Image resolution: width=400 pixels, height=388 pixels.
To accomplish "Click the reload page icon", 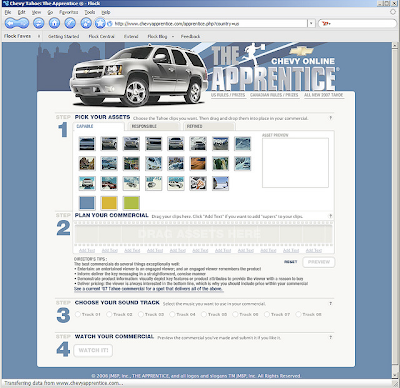I will click(x=39, y=23).
